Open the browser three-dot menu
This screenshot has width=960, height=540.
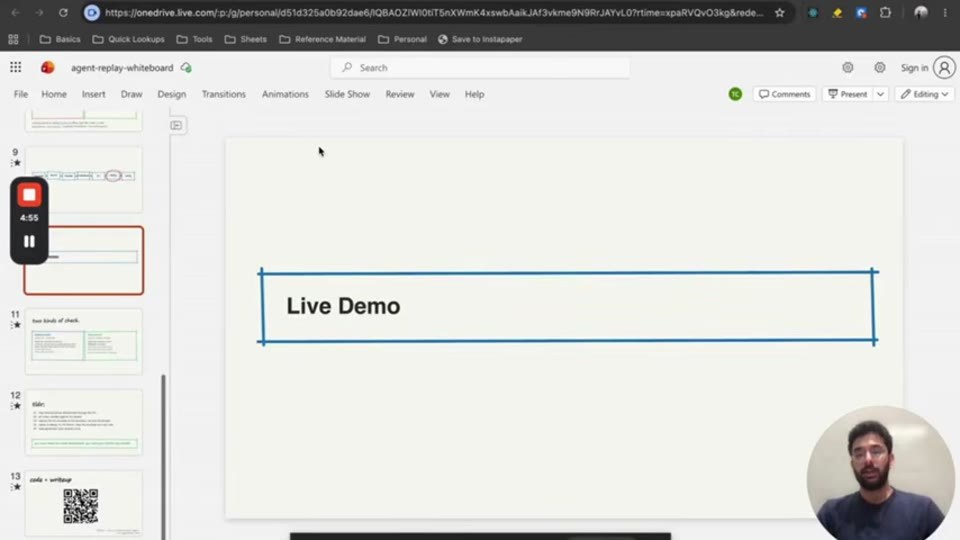click(x=945, y=12)
